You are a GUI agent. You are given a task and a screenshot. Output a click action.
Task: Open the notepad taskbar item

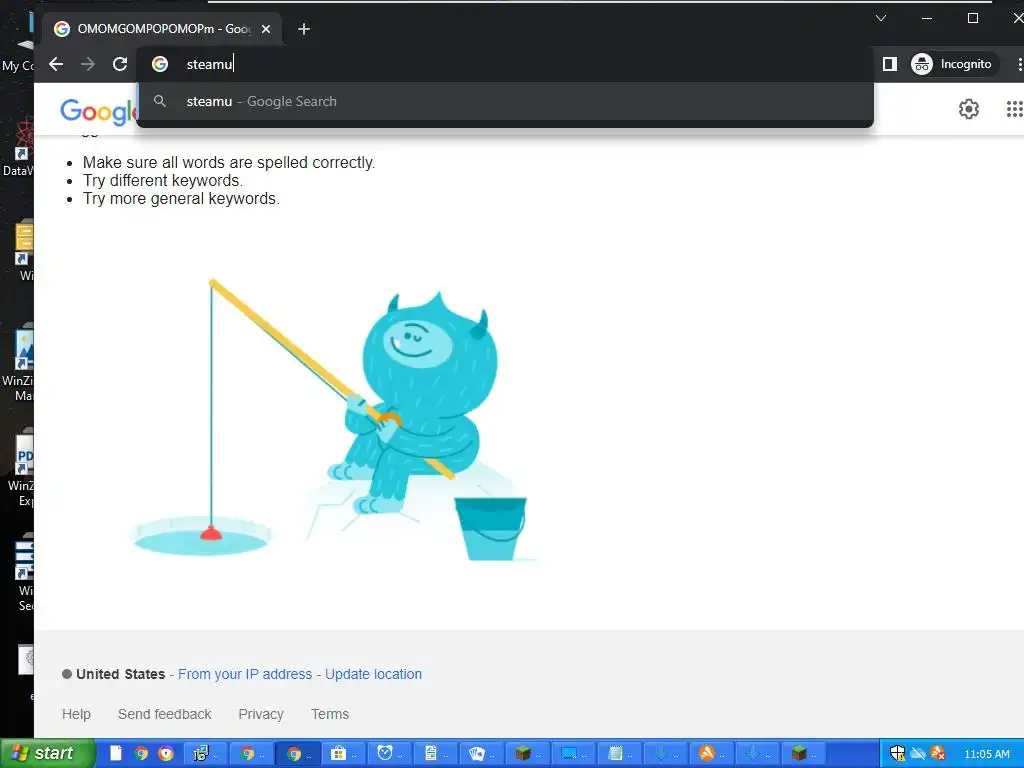(x=620, y=753)
